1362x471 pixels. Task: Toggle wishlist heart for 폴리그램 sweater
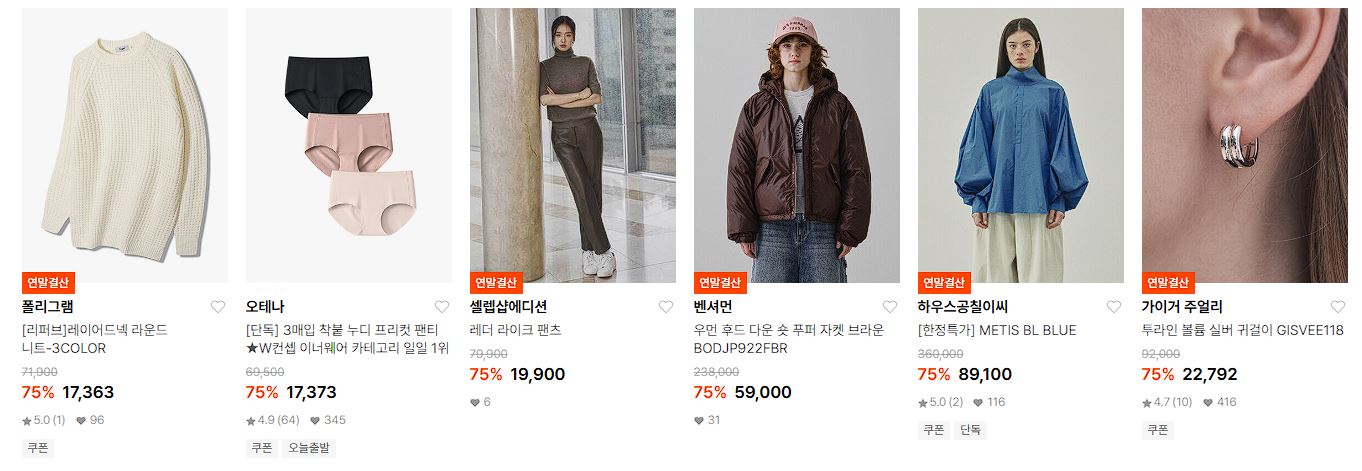(x=218, y=307)
